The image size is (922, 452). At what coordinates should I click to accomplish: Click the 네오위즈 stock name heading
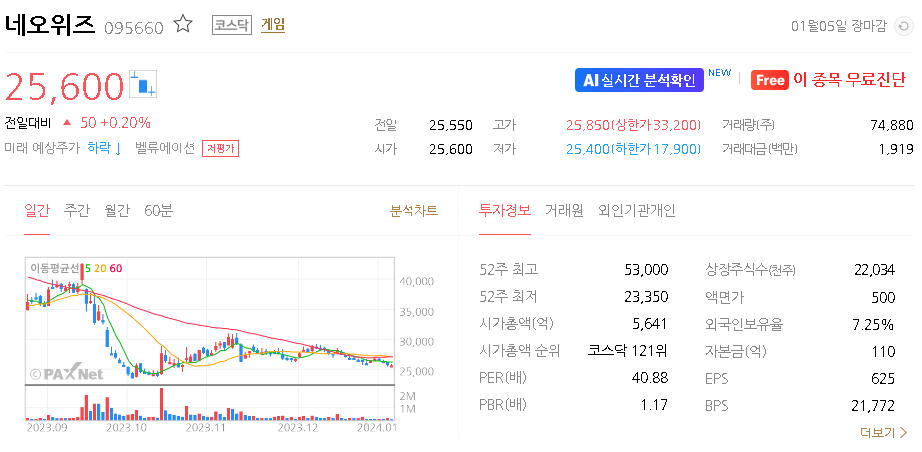click(50, 25)
